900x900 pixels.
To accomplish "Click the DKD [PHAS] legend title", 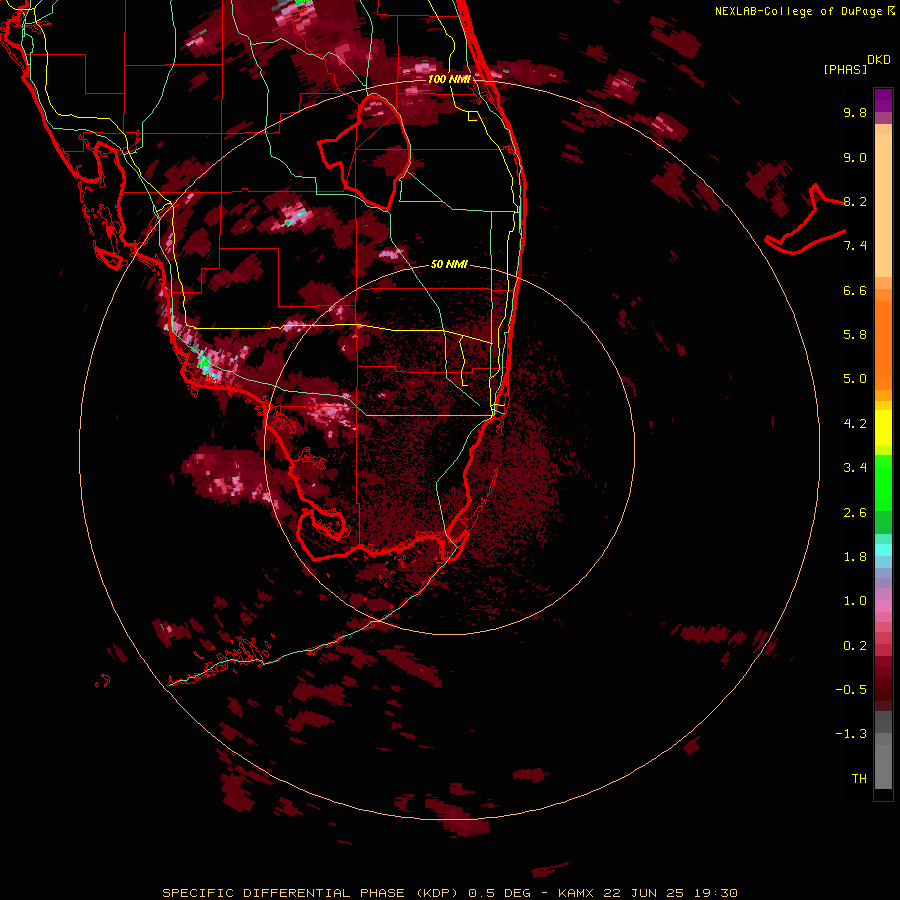I will tap(856, 64).
